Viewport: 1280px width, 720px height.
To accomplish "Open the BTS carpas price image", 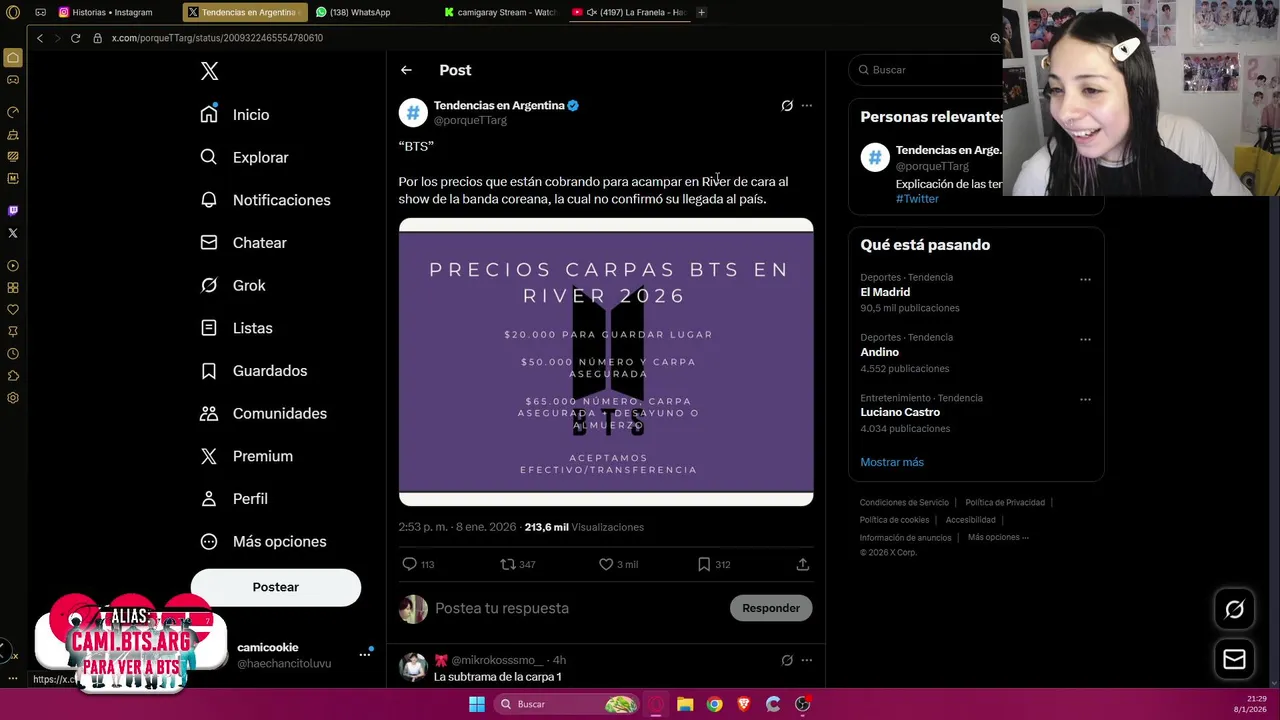I will [606, 362].
